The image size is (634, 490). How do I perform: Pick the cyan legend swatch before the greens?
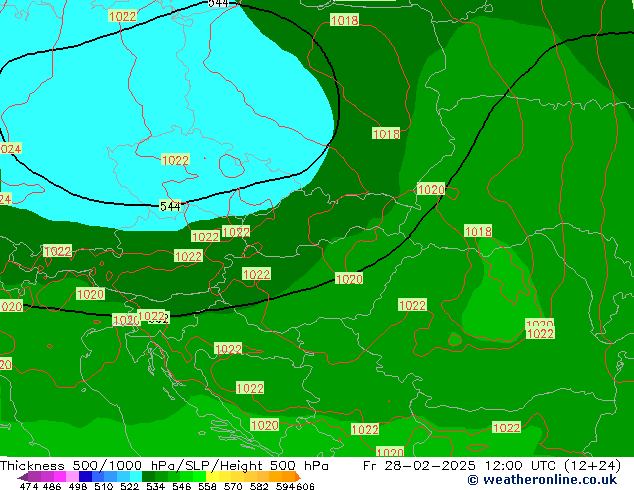[x=136, y=476]
